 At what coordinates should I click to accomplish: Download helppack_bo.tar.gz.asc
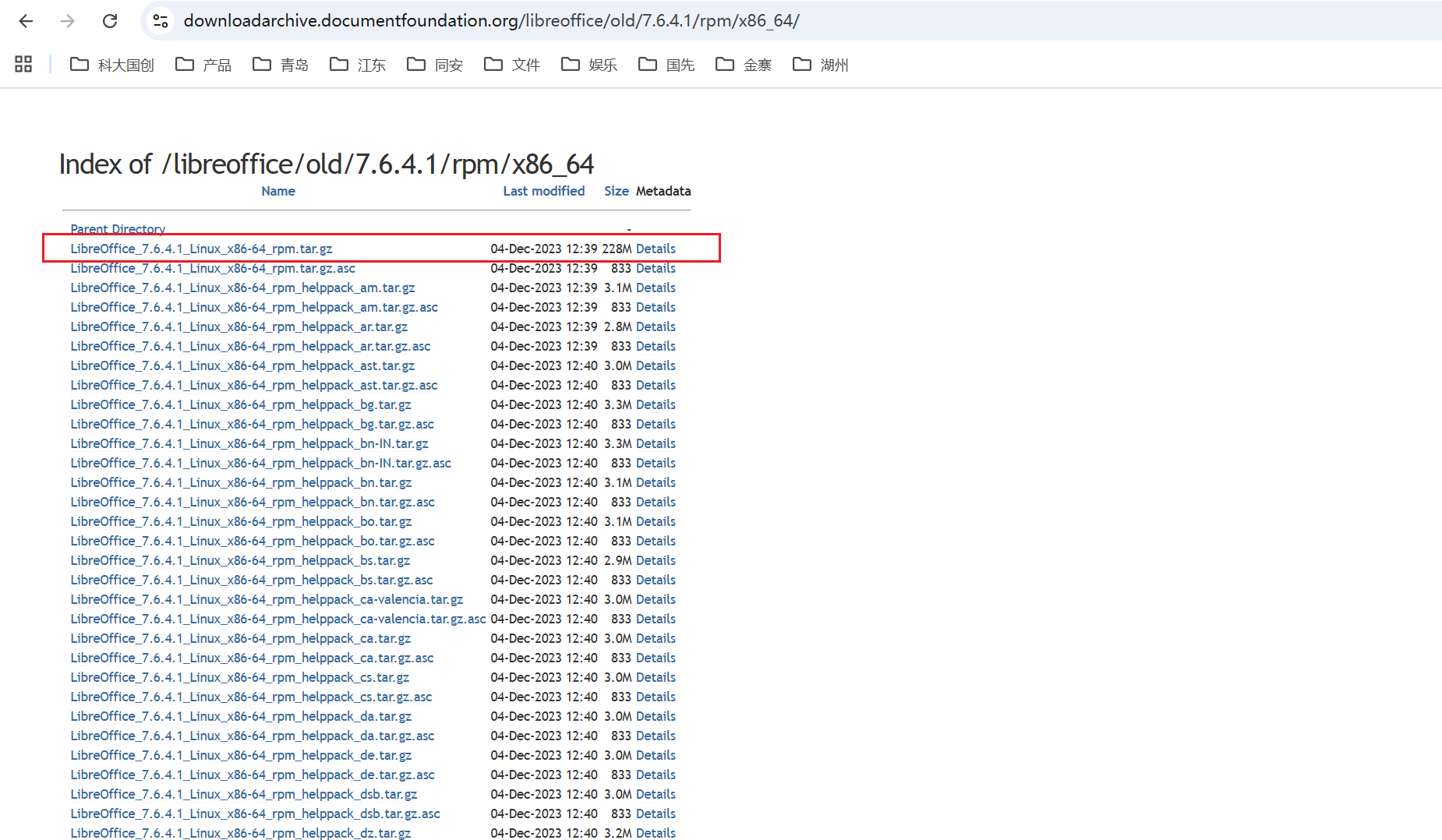click(253, 541)
